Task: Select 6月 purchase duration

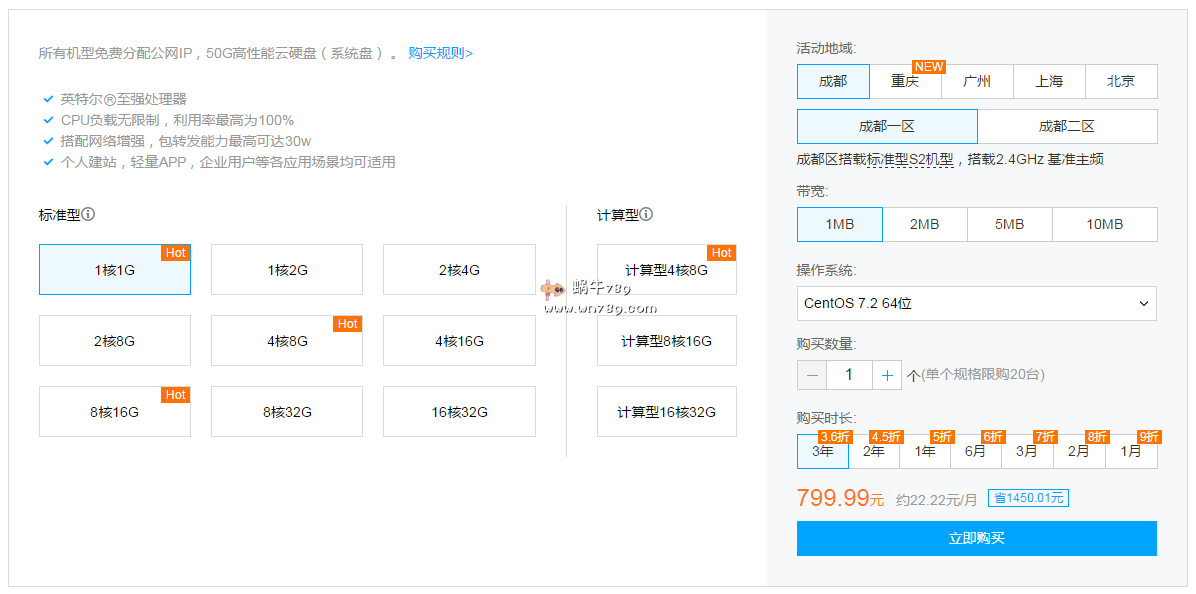Action: tap(975, 452)
